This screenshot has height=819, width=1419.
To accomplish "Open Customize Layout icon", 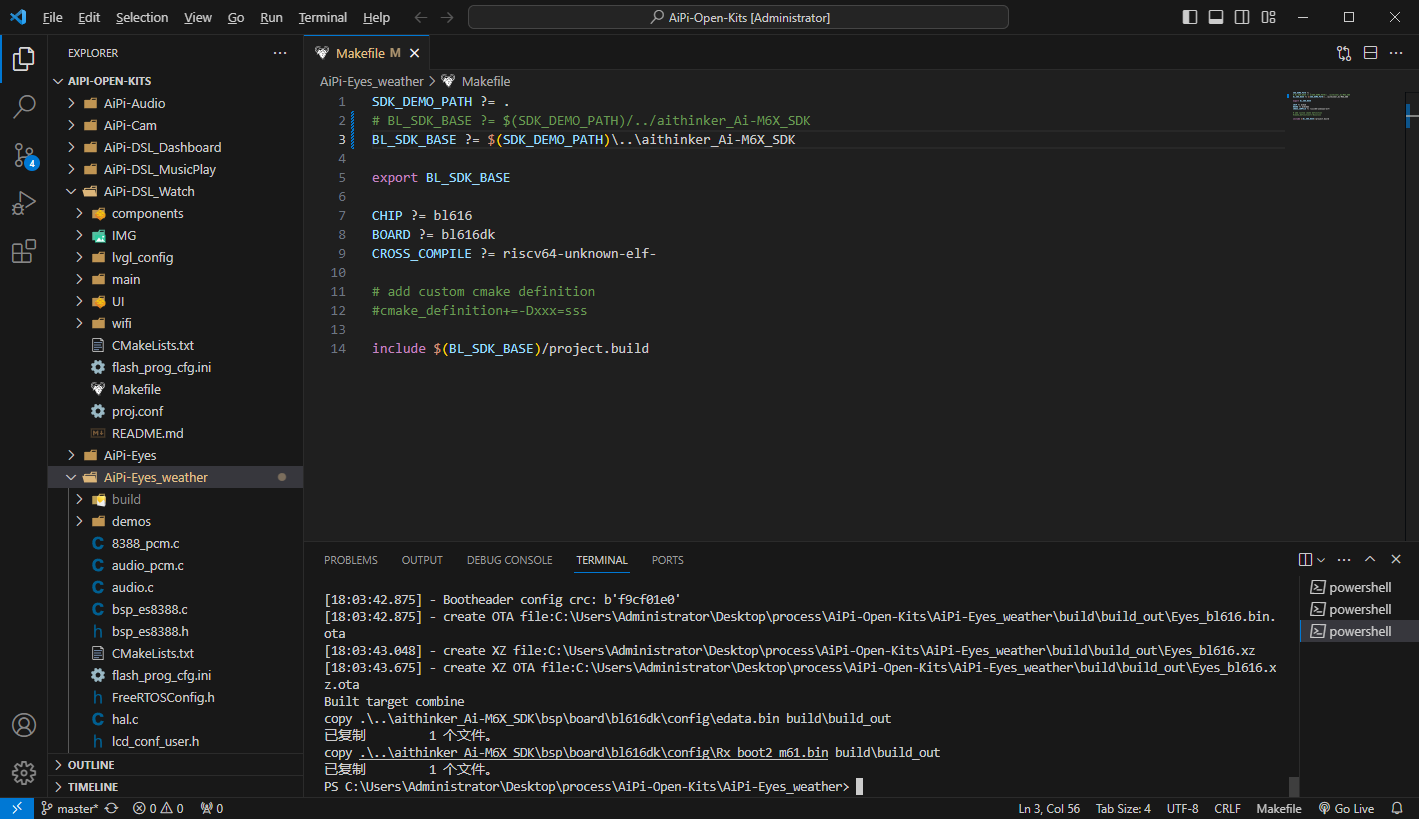I will pyautogui.click(x=1268, y=17).
